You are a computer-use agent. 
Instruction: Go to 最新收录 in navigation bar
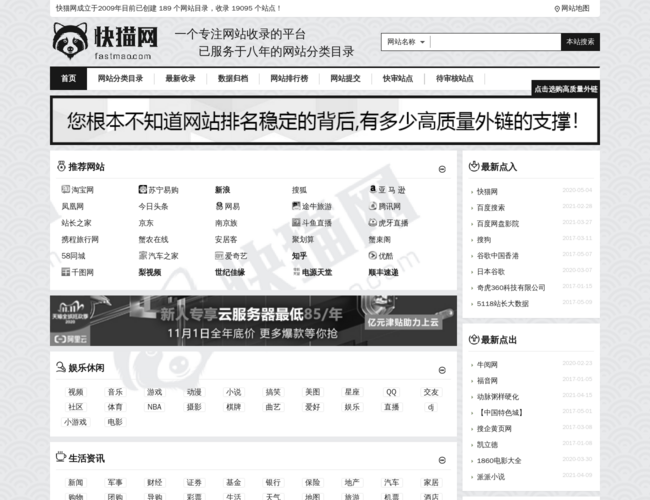point(180,78)
